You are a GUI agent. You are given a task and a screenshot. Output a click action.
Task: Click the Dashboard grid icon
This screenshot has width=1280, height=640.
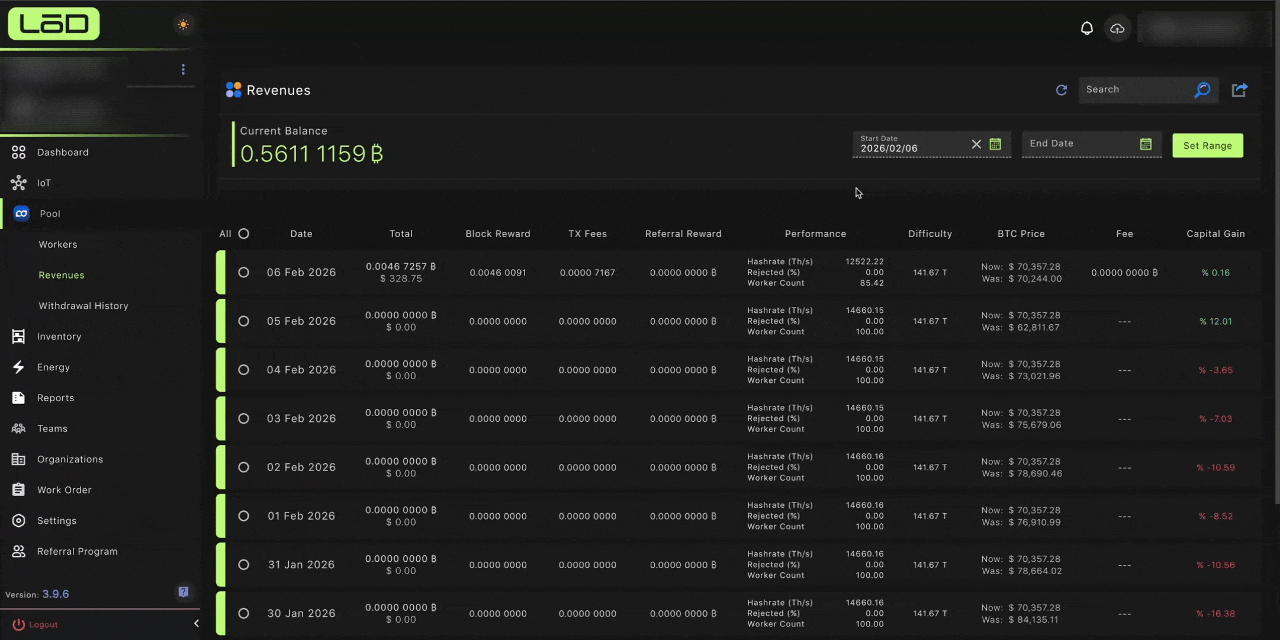click(18, 152)
